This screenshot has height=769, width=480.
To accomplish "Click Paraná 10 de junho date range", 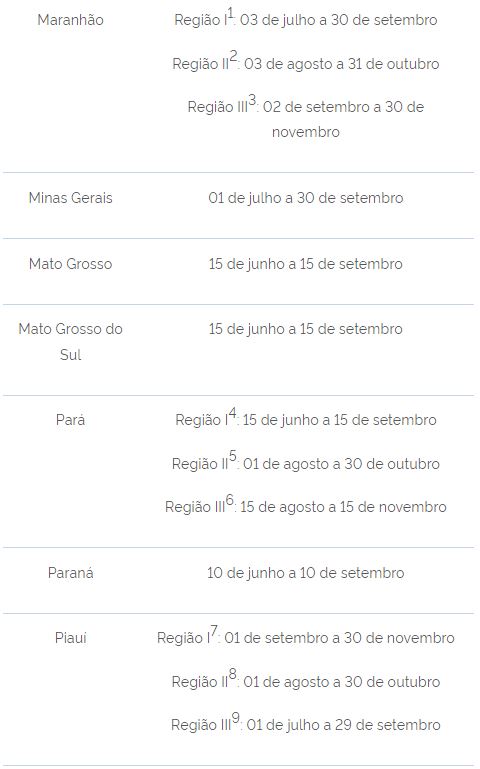I will pyautogui.click(x=305, y=573).
